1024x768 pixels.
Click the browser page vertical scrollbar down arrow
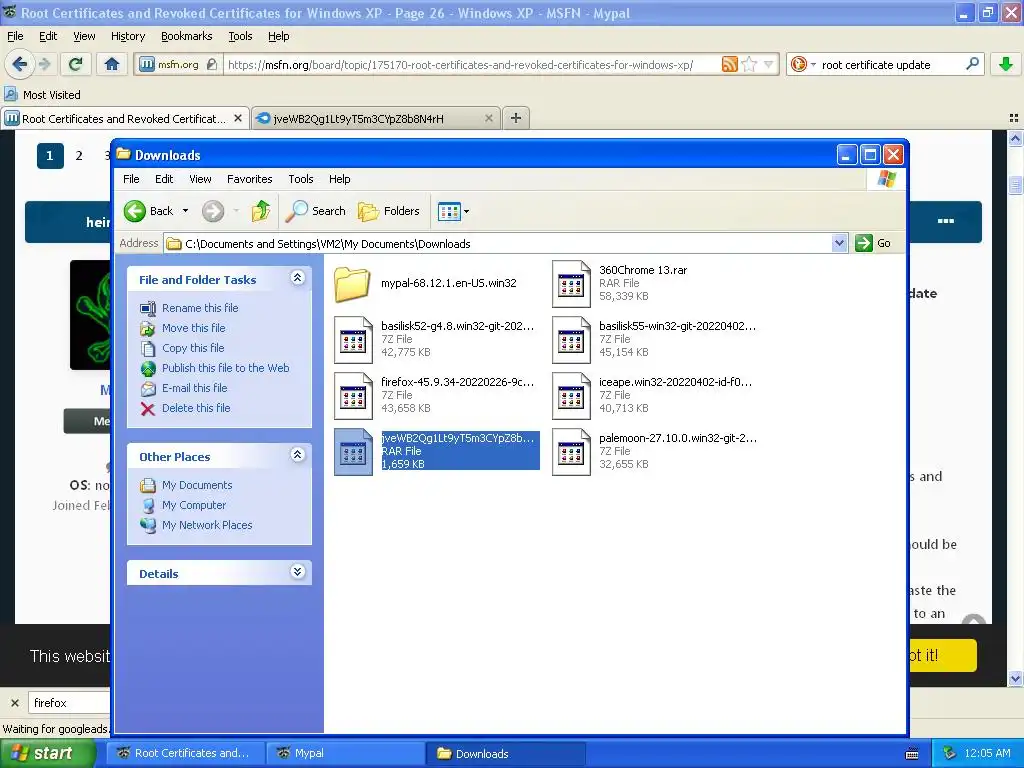click(1015, 679)
